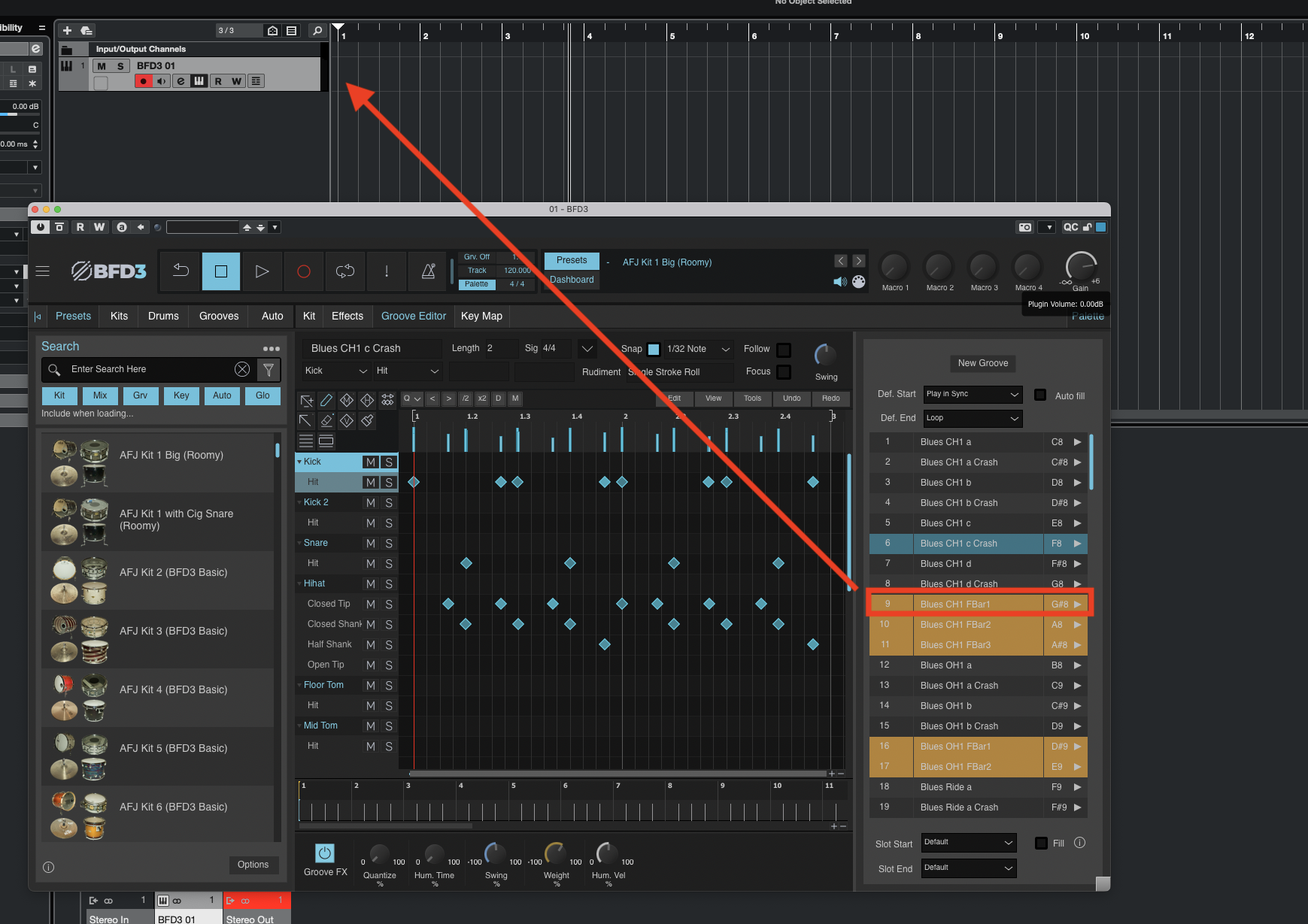Open the BFD3 hamburger menu
This screenshot has height=924, width=1308.
(43, 271)
